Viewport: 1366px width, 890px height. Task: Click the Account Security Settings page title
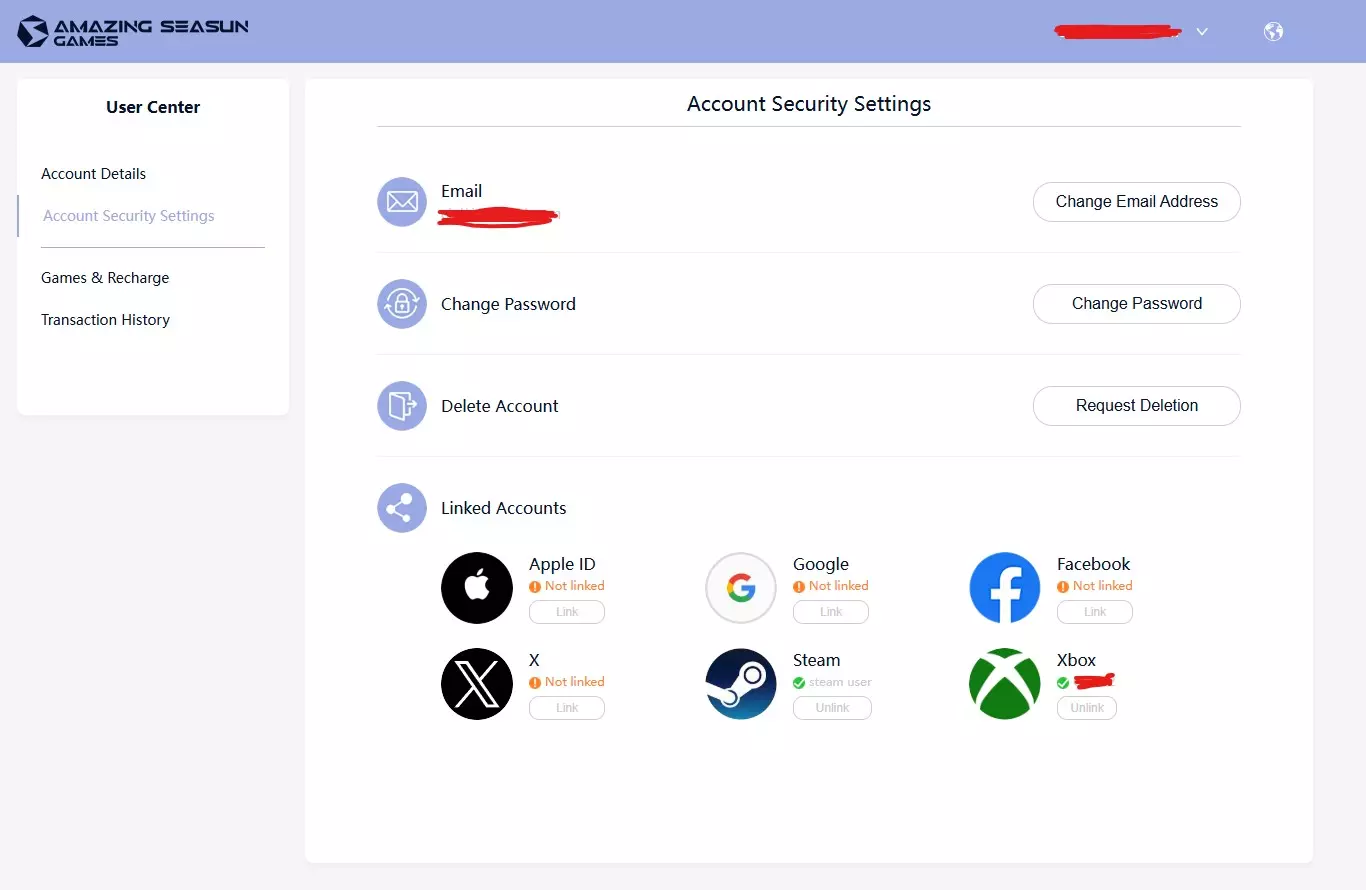point(809,104)
